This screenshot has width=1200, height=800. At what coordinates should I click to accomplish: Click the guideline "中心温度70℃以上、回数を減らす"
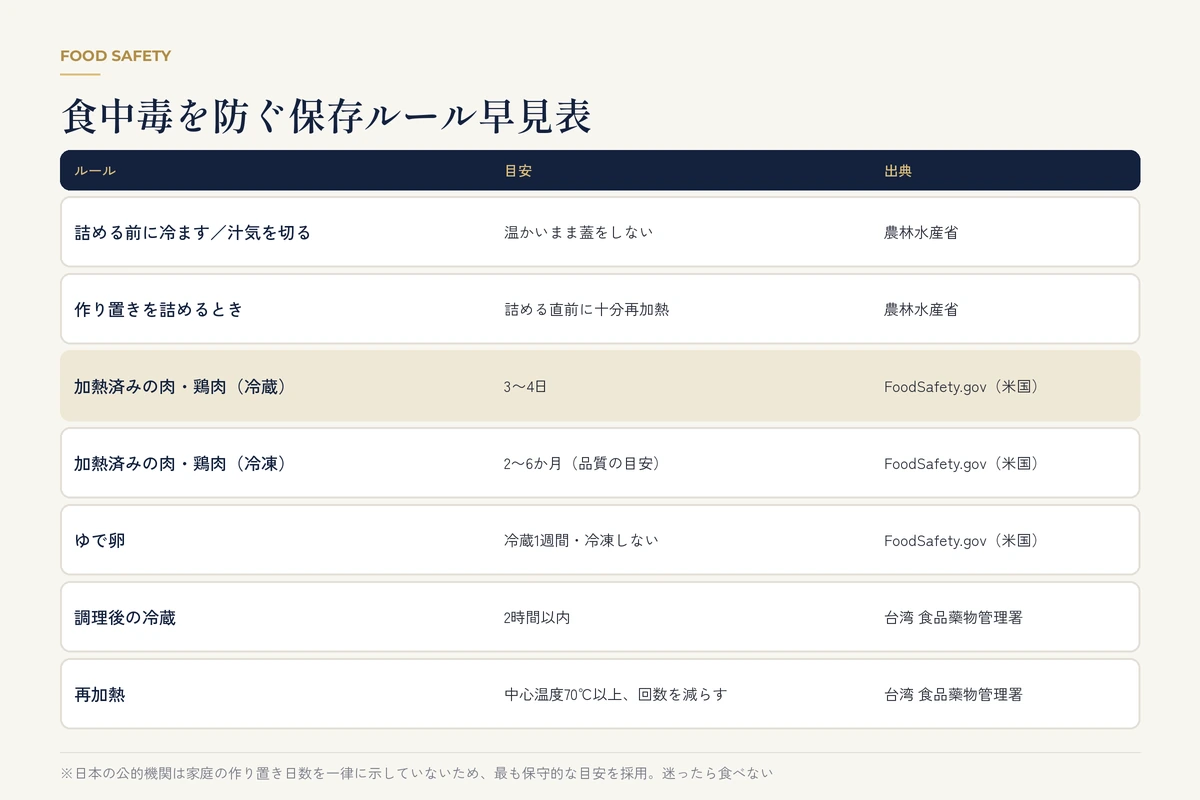pos(615,694)
